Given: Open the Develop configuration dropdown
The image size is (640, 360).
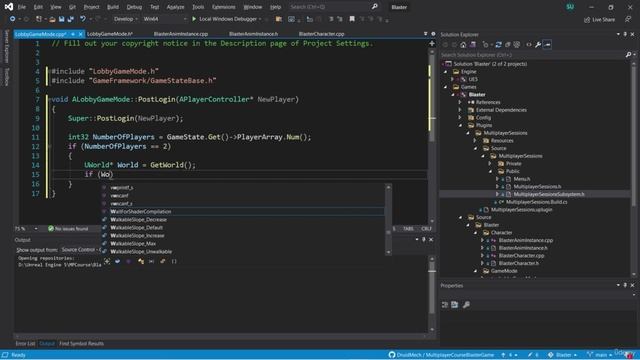Looking at the screenshot, I should click(x=125, y=19).
